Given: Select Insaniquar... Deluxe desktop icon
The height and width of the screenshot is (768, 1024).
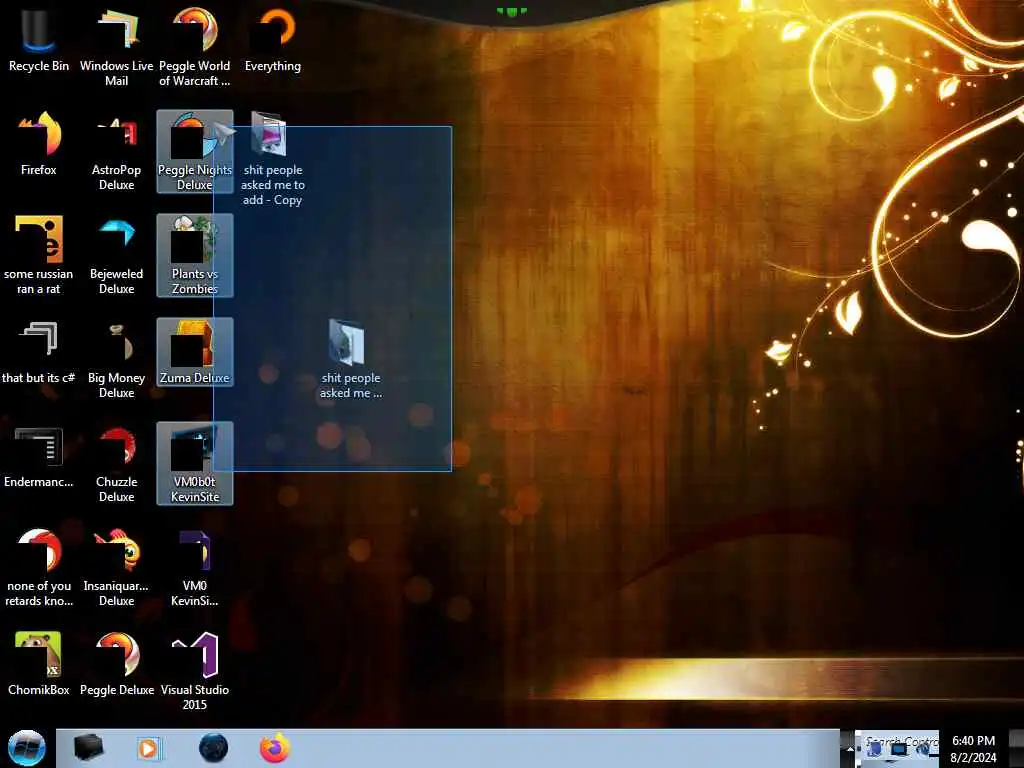Looking at the screenshot, I should 116,568.
